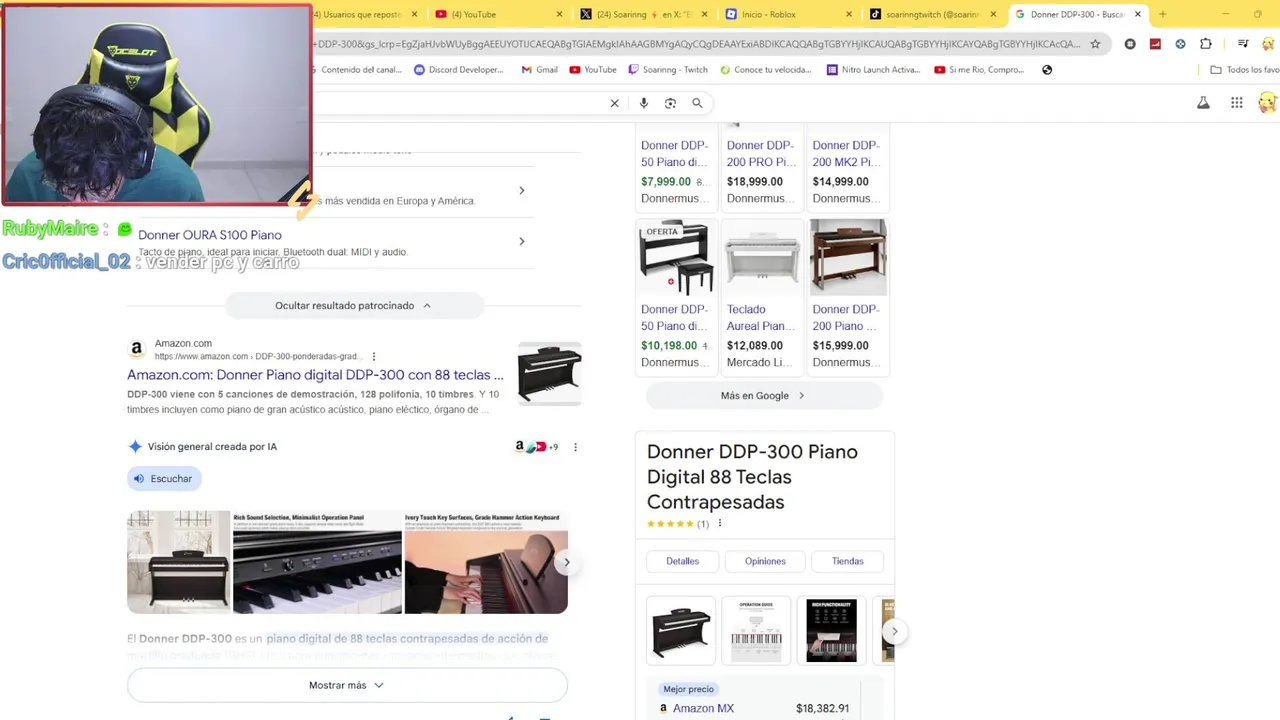Open the AI overview three-dot options
Viewport: 1280px width, 720px height.
[x=575, y=447]
